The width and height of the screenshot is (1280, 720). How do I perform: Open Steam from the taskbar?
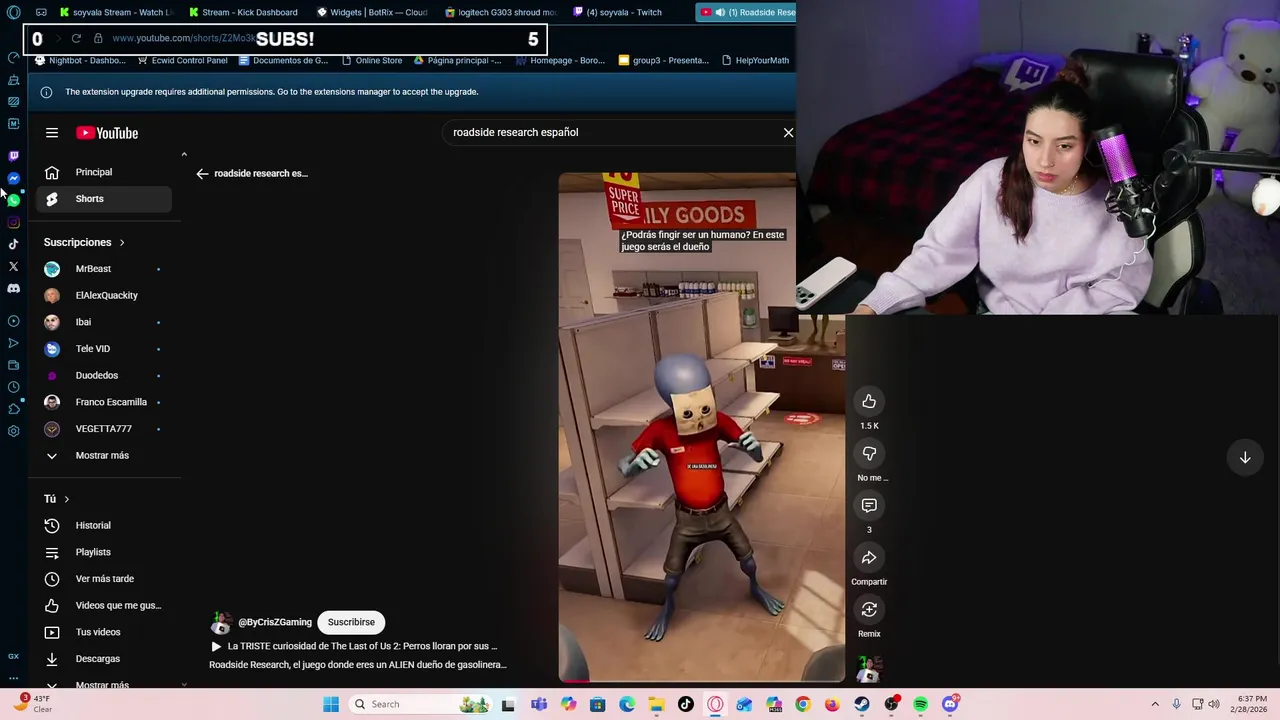tap(861, 704)
